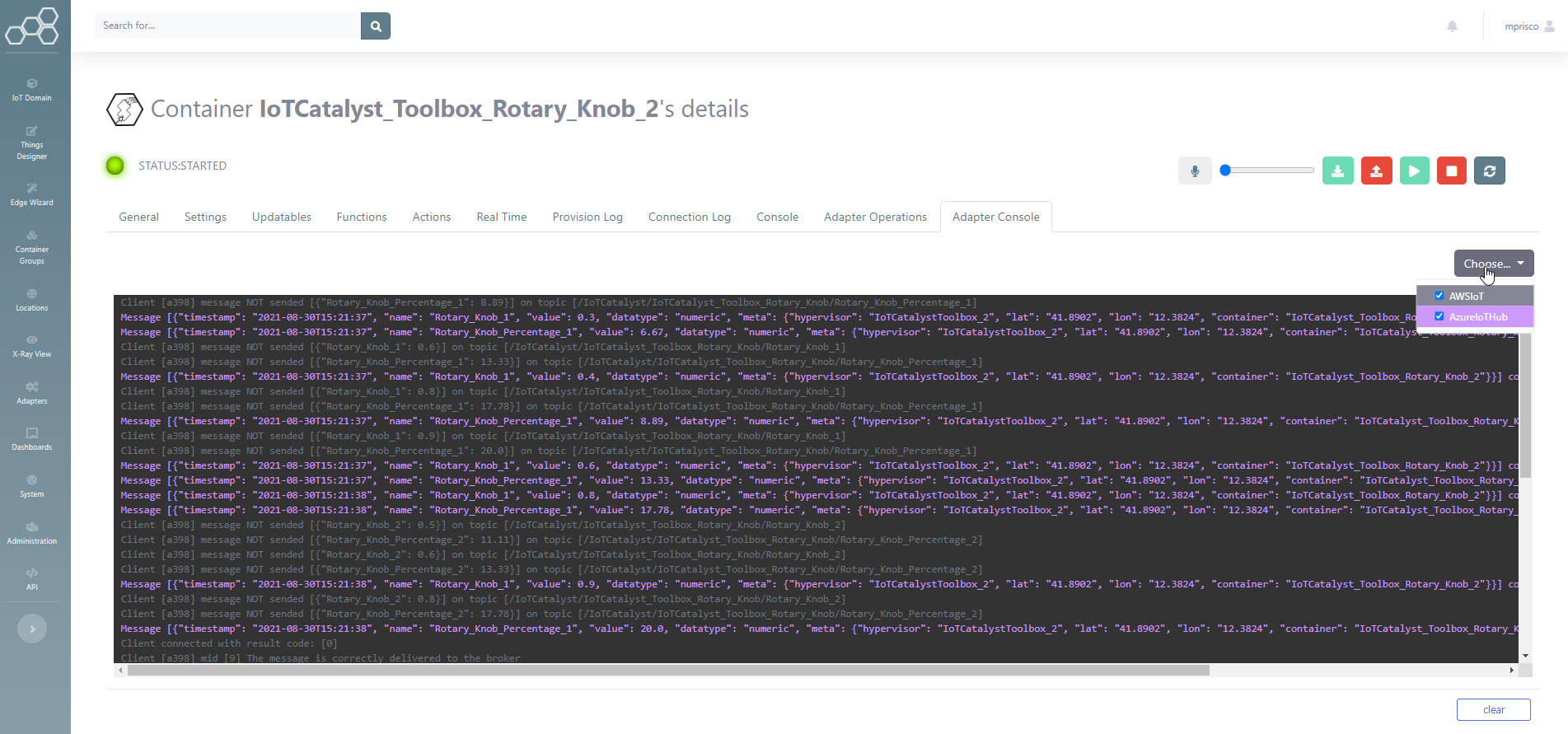Viewport: 1568px width, 734px height.
Task: Launch the Edge Wizard
Action: pyautogui.click(x=31, y=194)
